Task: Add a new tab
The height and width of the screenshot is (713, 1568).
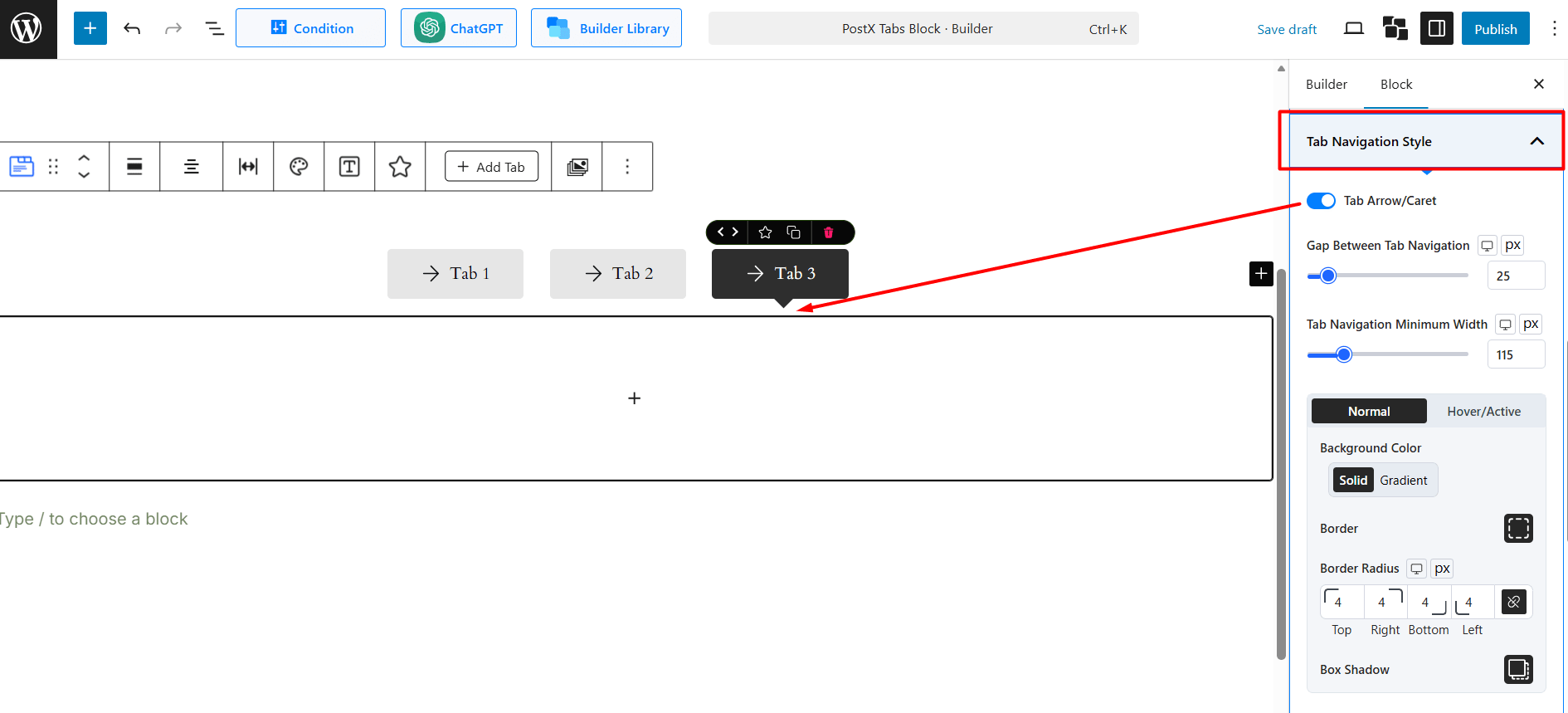Action: click(x=491, y=166)
